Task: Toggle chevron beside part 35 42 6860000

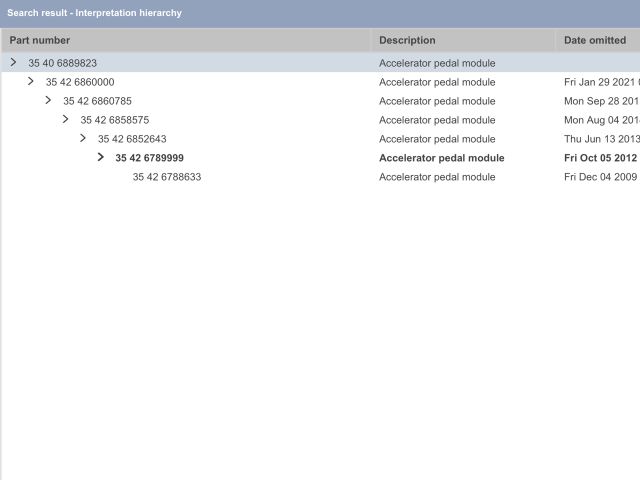Action: [x=31, y=81]
